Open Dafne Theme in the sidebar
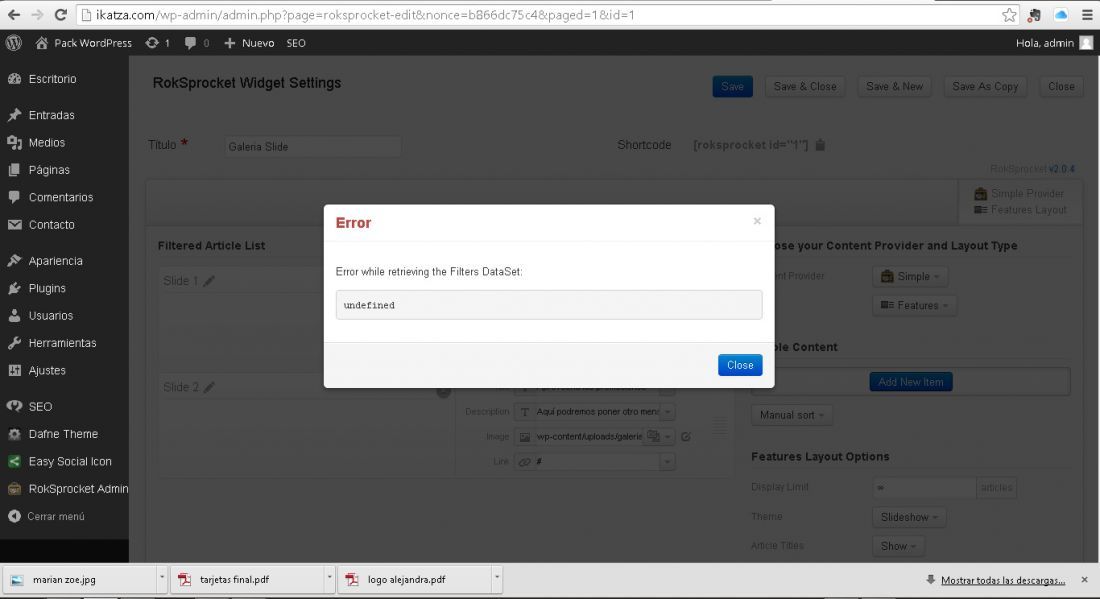1100x599 pixels. (65, 434)
